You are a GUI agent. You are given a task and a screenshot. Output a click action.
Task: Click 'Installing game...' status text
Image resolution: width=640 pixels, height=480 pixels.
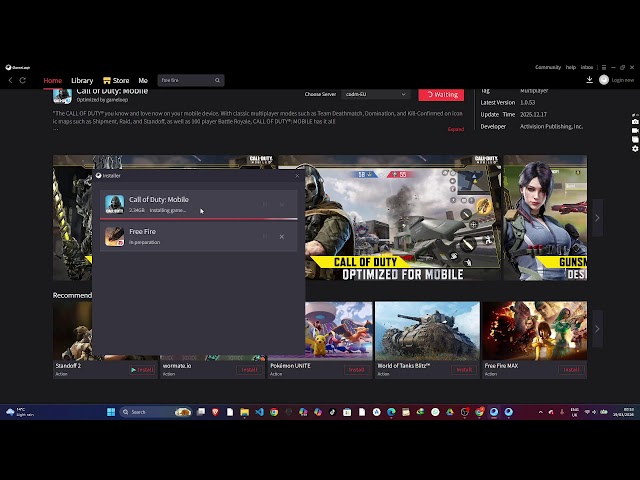pyautogui.click(x=168, y=210)
